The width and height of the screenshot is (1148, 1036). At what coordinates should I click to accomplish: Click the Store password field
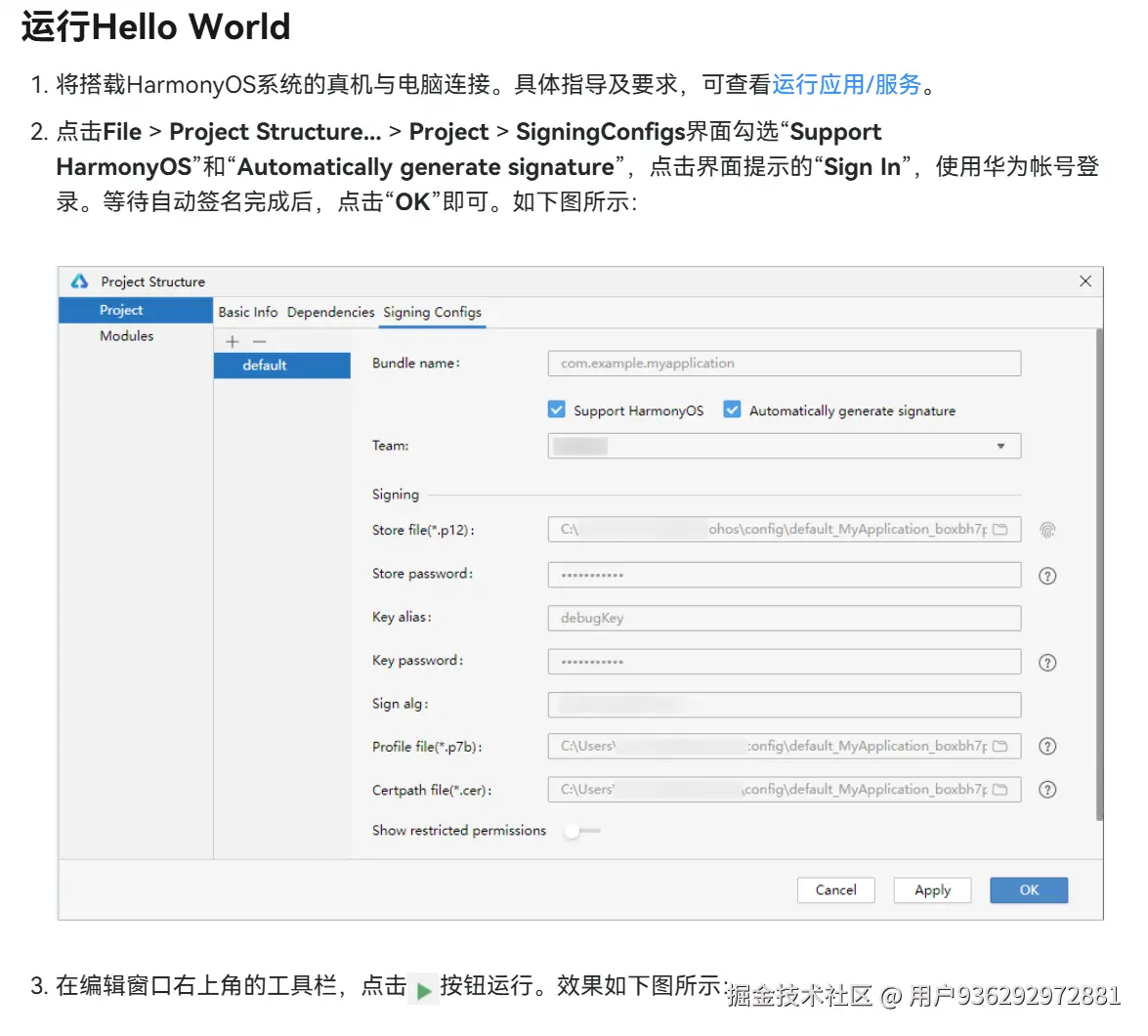[785, 575]
